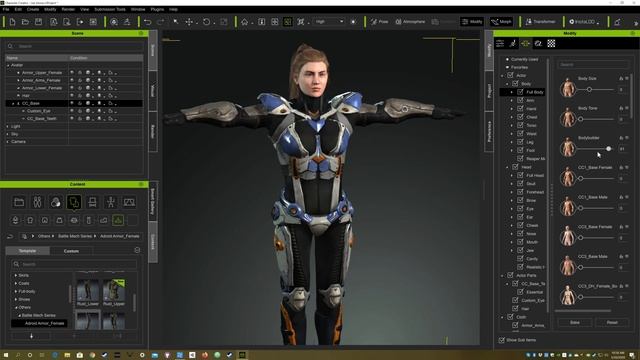Expand the Sky node in Scene tree
640x360 pixels.
[8, 134]
